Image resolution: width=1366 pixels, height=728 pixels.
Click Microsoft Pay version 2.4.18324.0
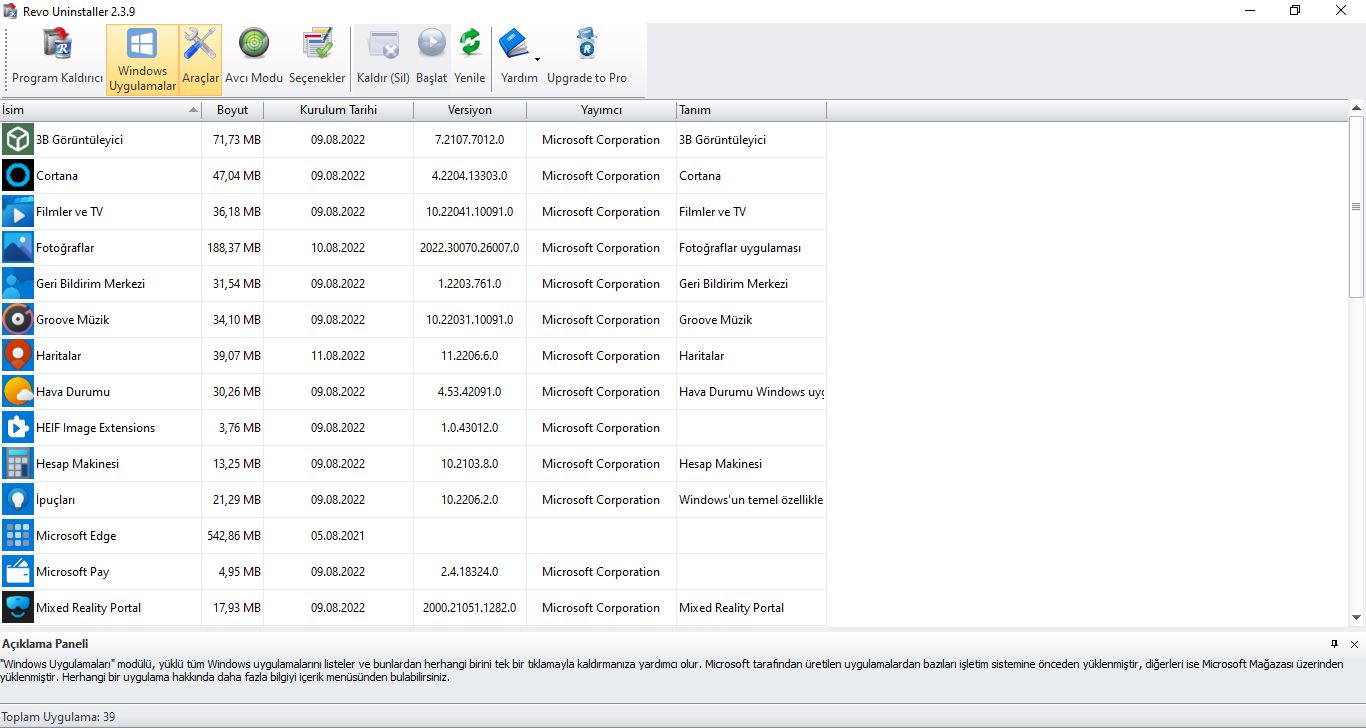coord(470,572)
